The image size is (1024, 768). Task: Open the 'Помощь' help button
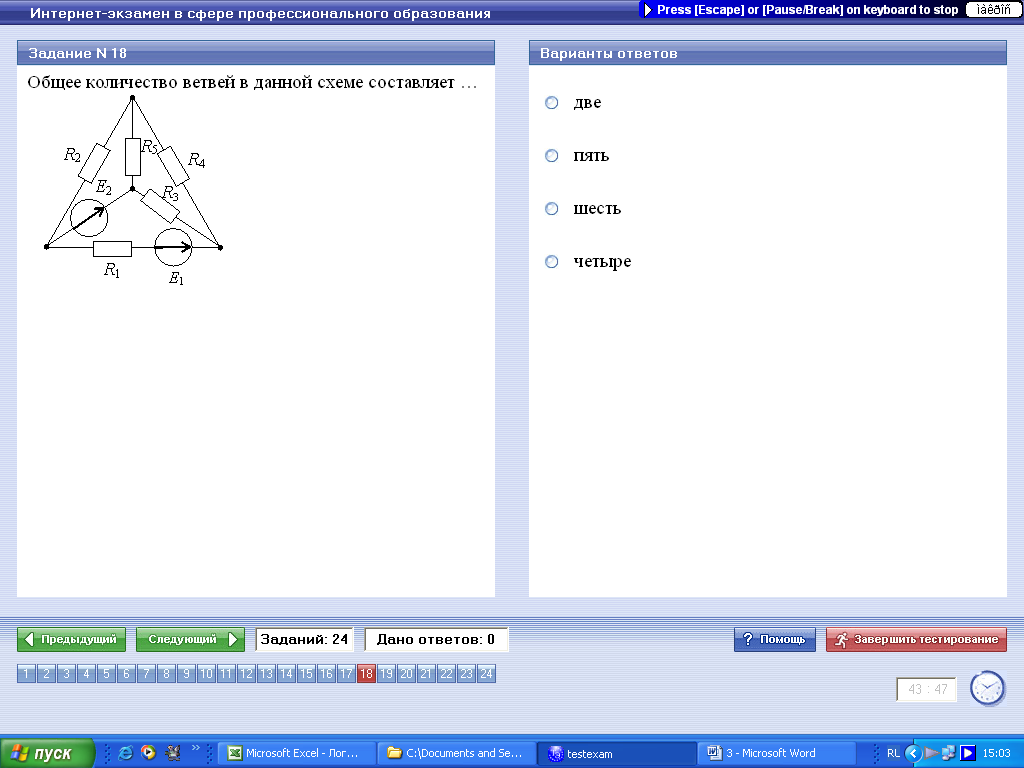(775, 639)
